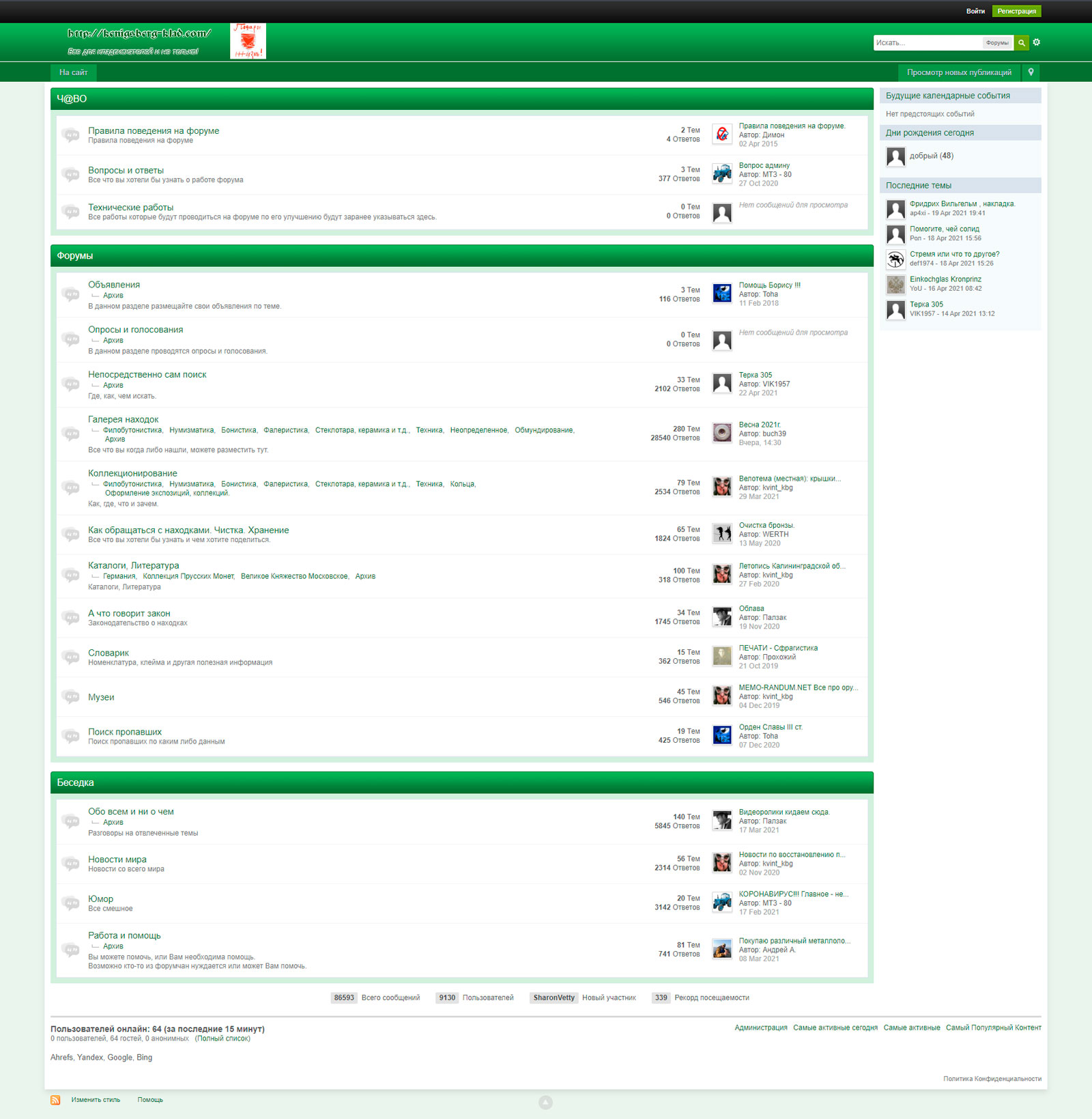Click forum status icon beside Юмор
Screen dimensions: 1092x1119
(70, 903)
